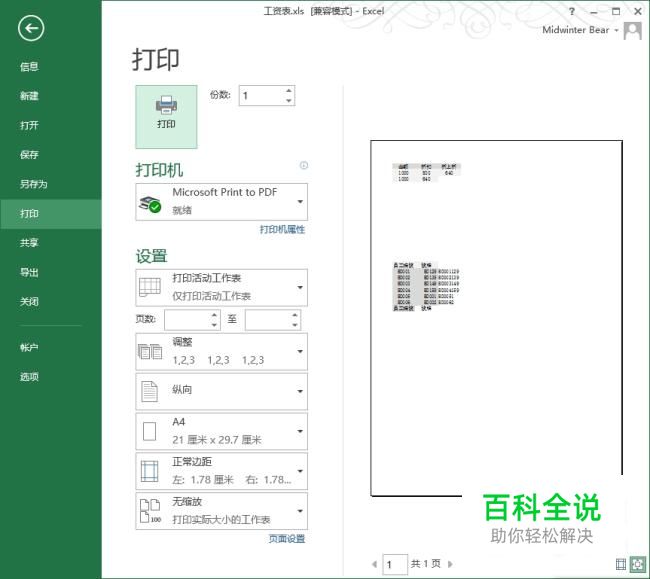Click the large 打印 printer button

click(166, 117)
